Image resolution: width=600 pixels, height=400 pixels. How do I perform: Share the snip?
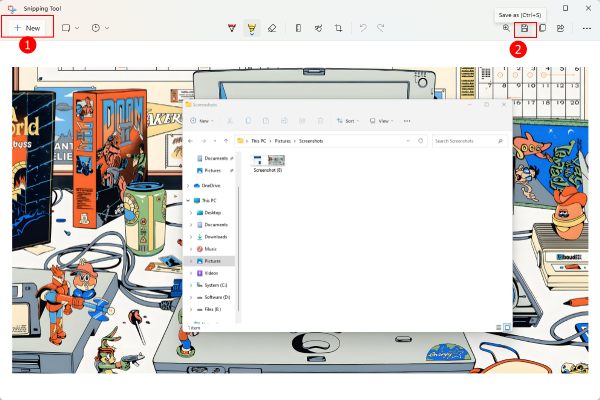[x=561, y=28]
